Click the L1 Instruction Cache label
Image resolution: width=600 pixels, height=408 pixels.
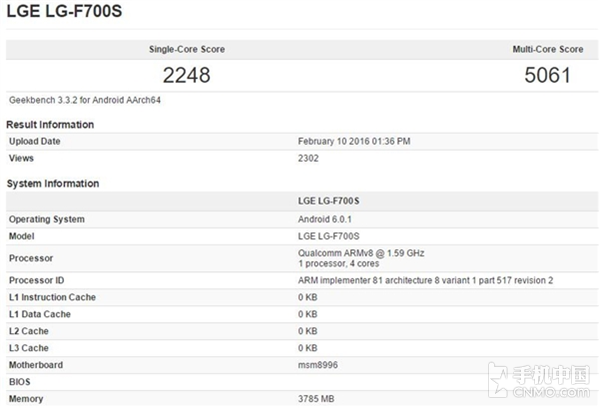click(x=52, y=297)
